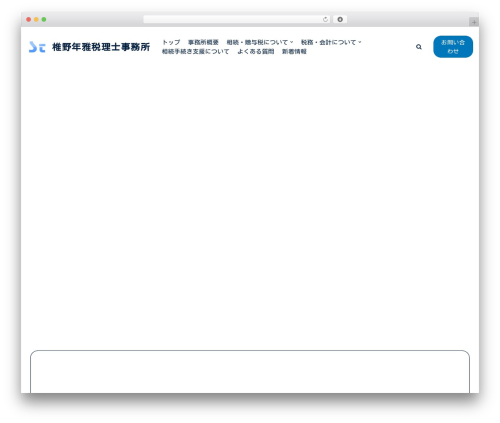This screenshot has width=500, height=423.
Task: Focus the browser address bar
Action: (x=237, y=20)
